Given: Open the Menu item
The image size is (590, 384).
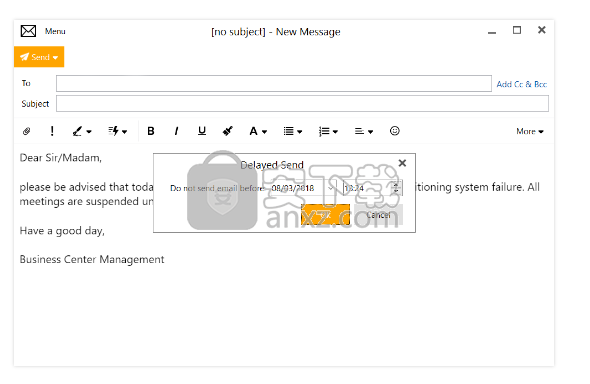Looking at the screenshot, I should 55,31.
